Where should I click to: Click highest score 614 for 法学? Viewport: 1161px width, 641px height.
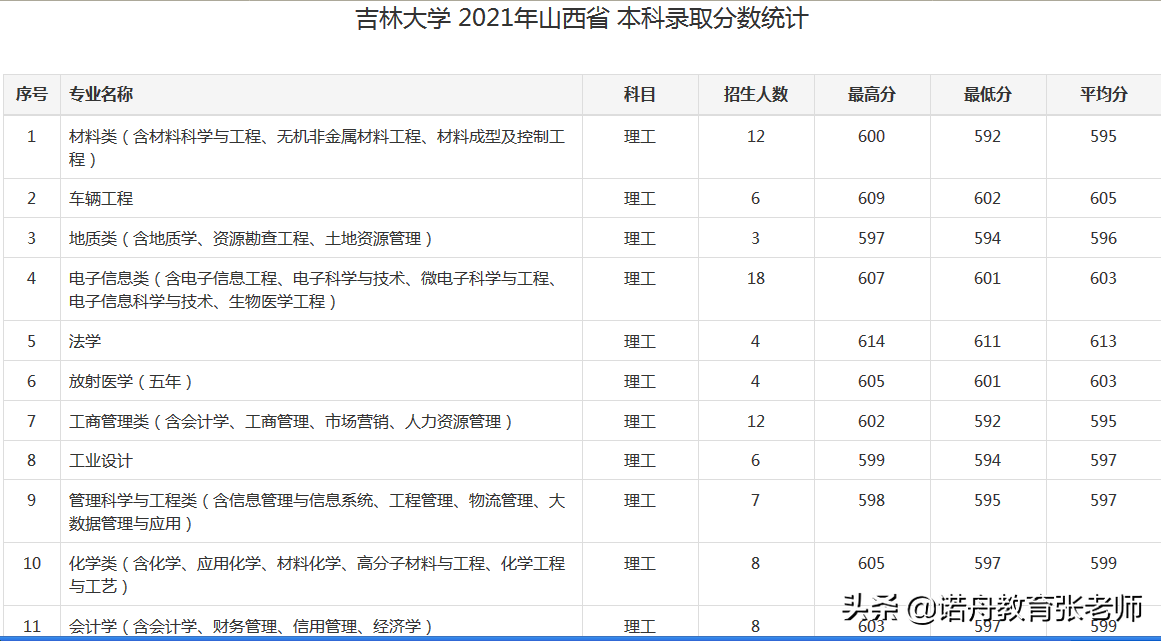[x=871, y=341]
